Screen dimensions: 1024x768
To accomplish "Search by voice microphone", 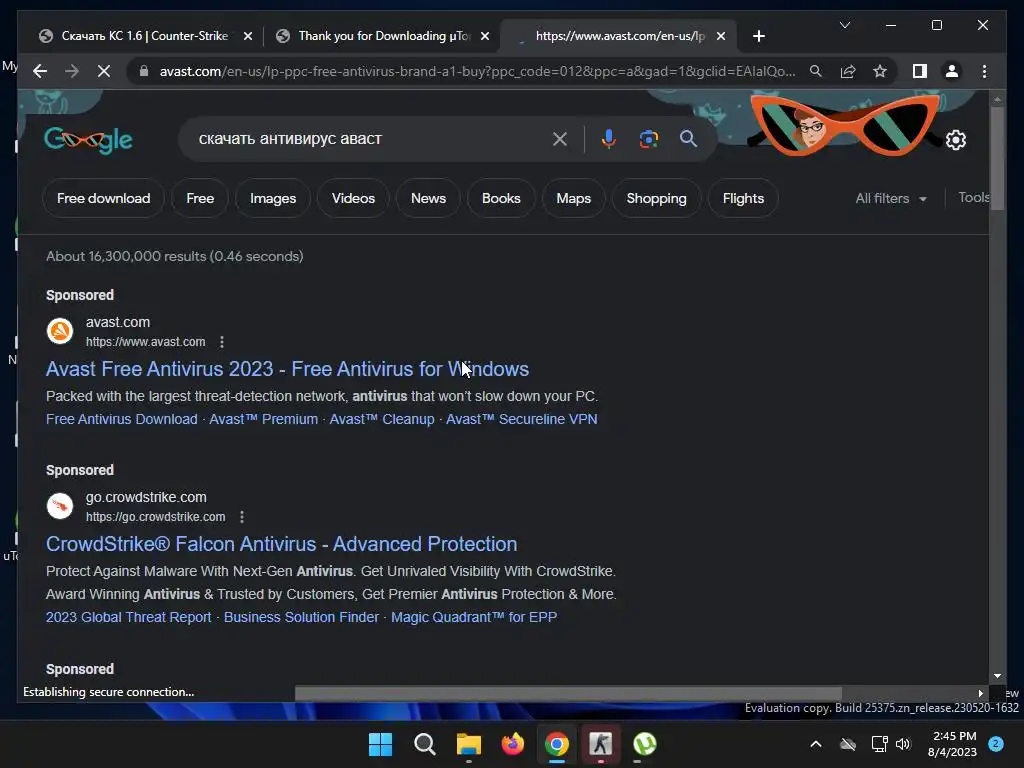I will [609, 139].
